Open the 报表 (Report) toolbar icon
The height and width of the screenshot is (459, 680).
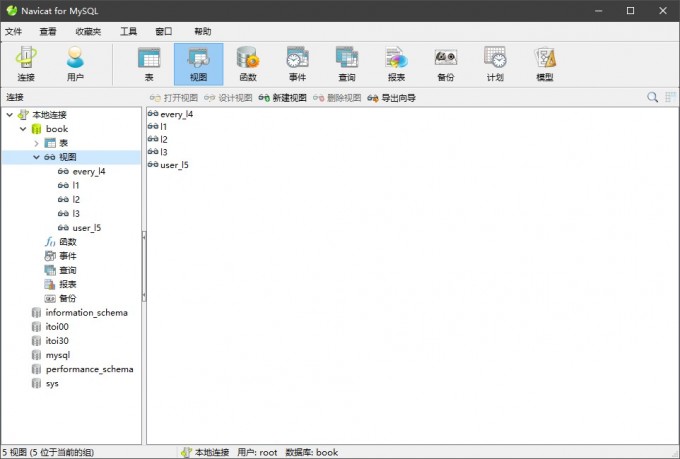[396, 64]
